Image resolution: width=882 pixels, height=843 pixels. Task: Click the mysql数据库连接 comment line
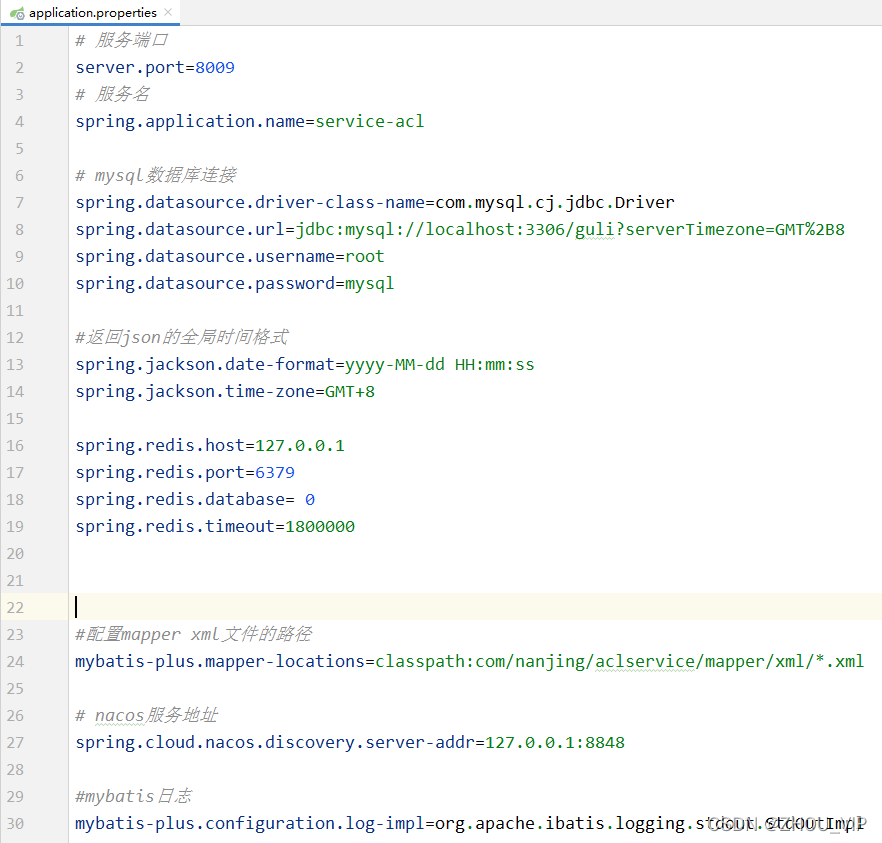pyautogui.click(x=156, y=175)
